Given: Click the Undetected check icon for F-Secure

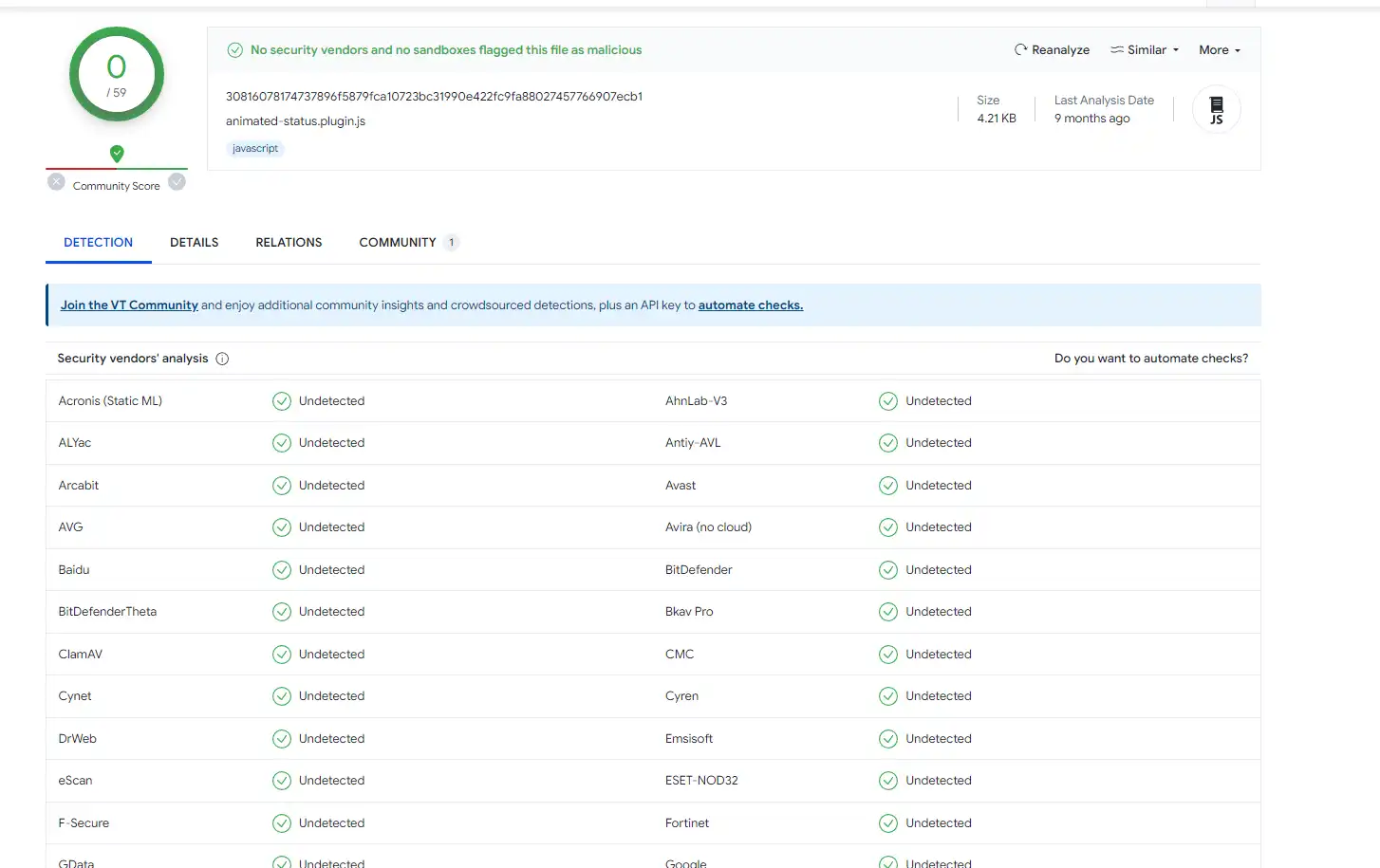Looking at the screenshot, I should pyautogui.click(x=282, y=823).
